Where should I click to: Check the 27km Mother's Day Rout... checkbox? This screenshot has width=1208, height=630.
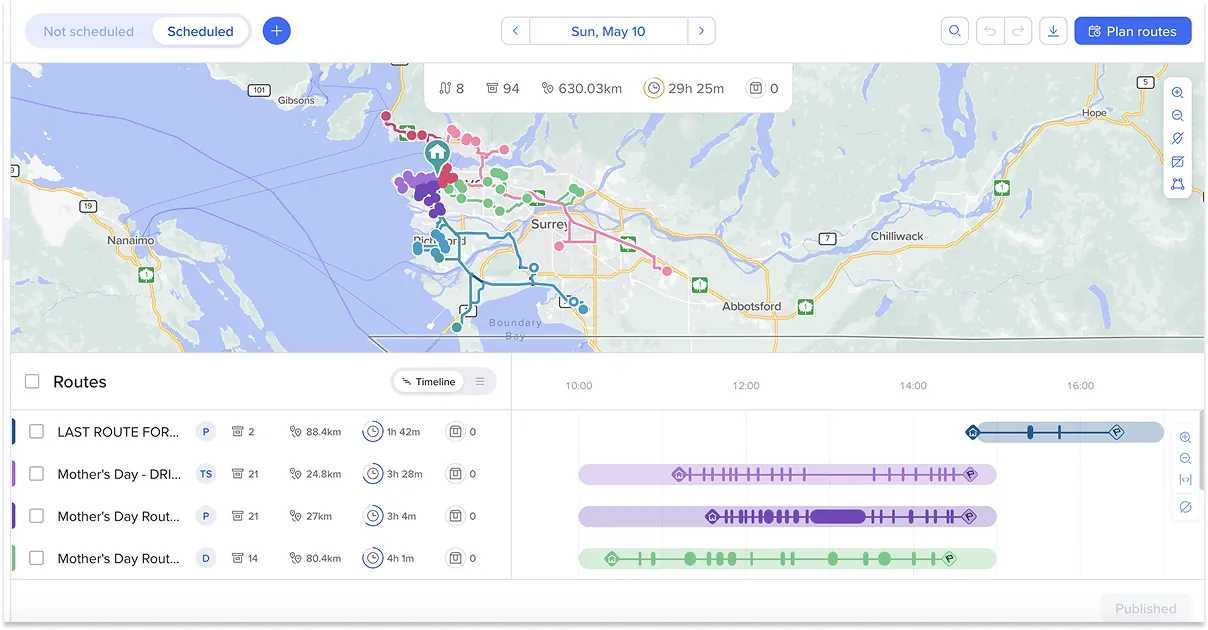pyautogui.click(x=37, y=516)
